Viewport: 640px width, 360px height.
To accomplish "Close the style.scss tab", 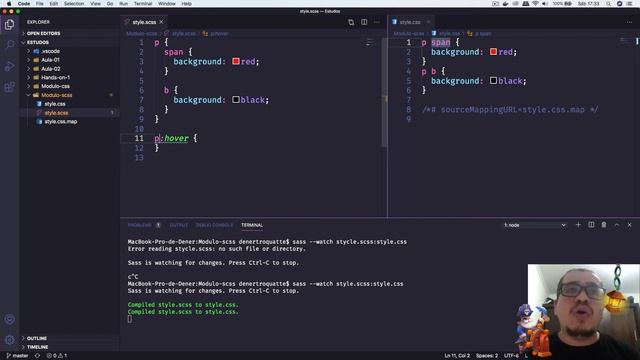I will coord(161,22).
